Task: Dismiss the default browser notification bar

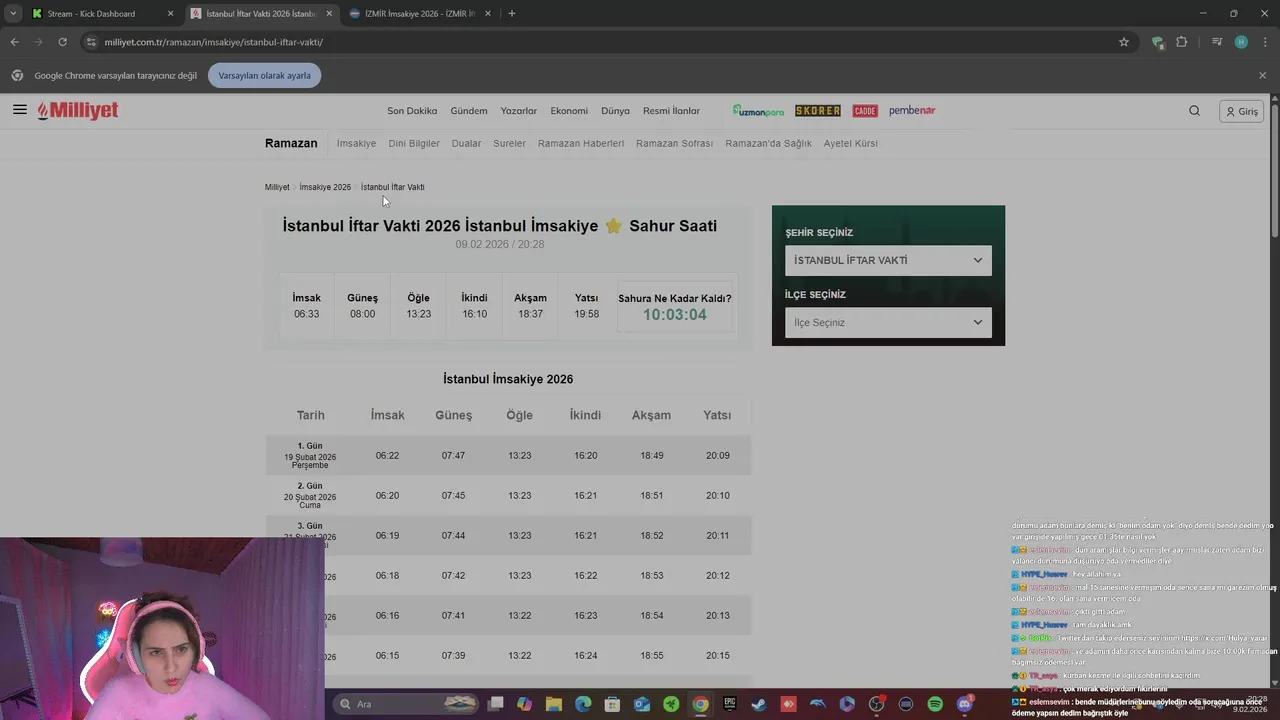Action: 1262,75
